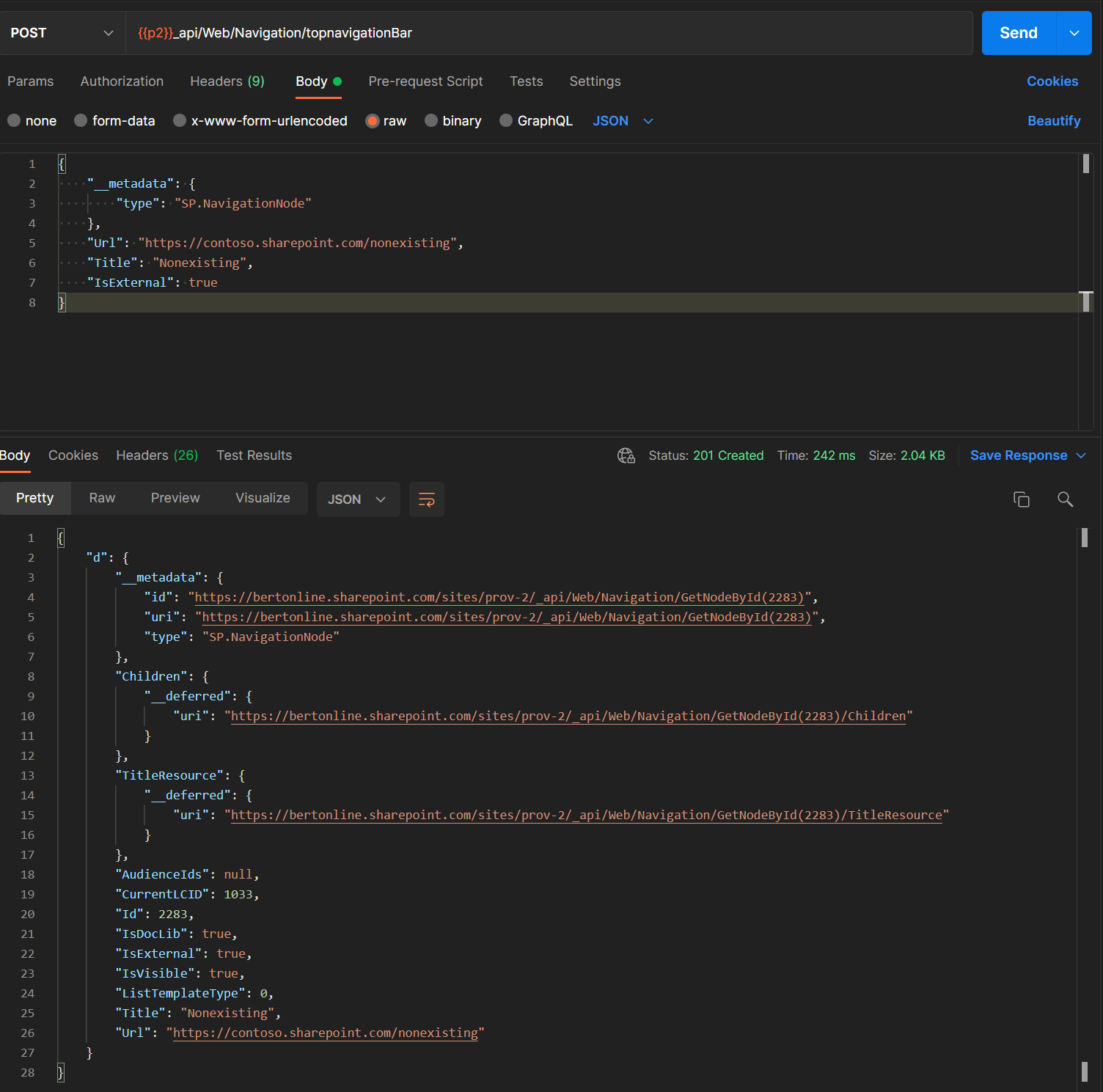Open the Headers (26) response tab
The image size is (1103, 1092).
(156, 455)
